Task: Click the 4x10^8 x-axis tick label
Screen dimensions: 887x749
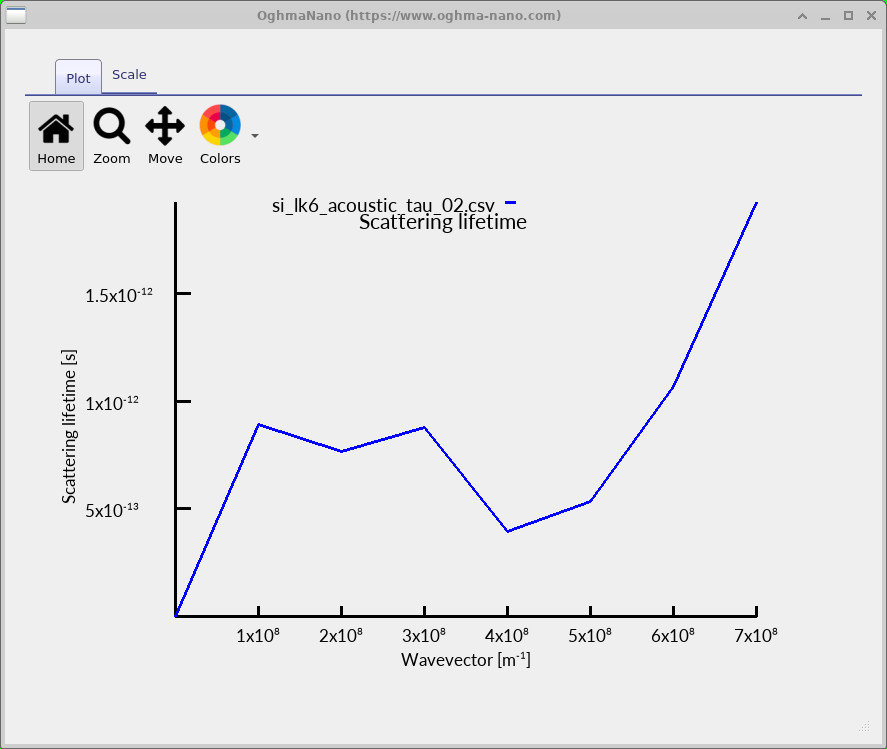Action: pyautogui.click(x=507, y=635)
